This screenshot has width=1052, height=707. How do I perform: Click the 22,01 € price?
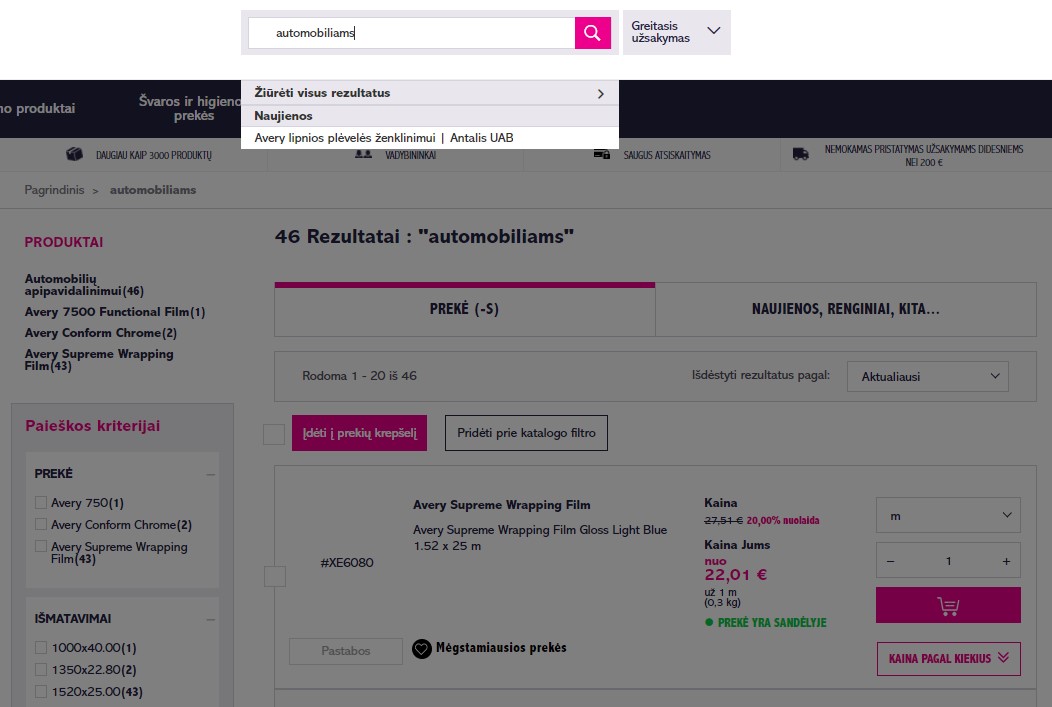[x=735, y=575]
